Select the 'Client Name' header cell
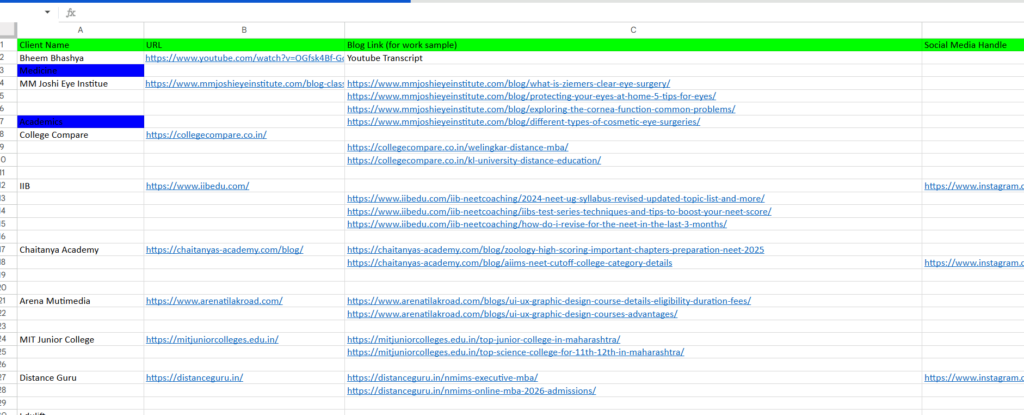 [x=80, y=45]
